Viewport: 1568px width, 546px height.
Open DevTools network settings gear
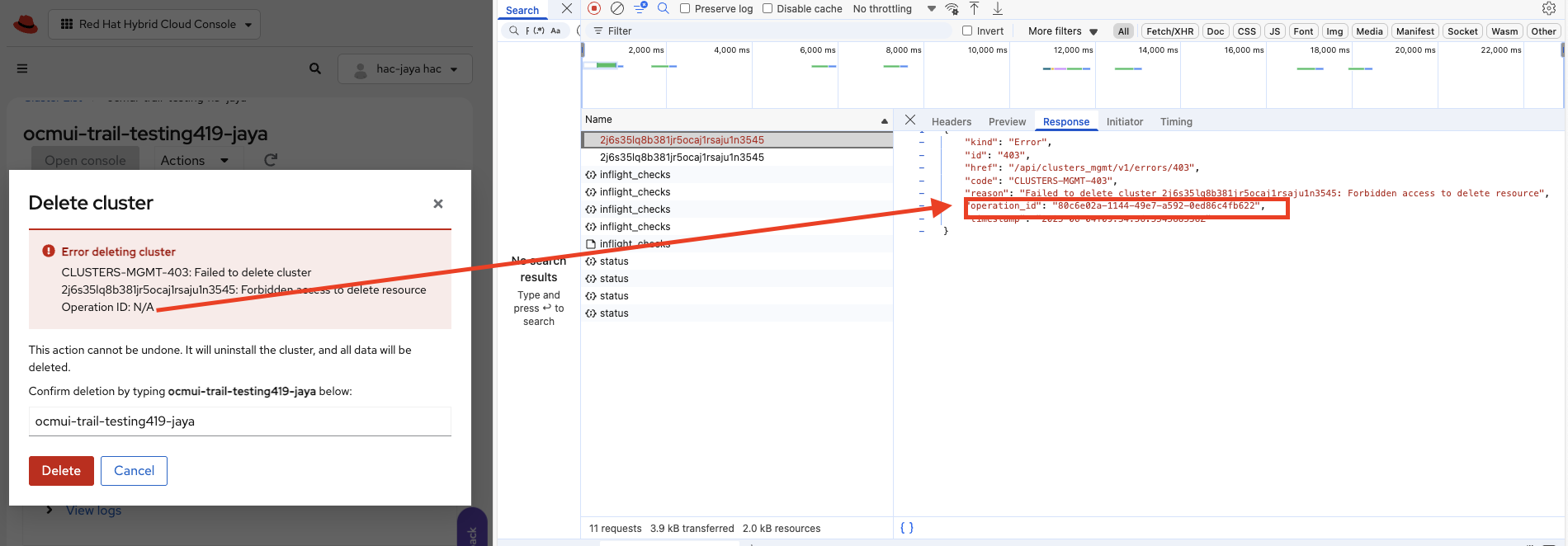tap(1549, 8)
